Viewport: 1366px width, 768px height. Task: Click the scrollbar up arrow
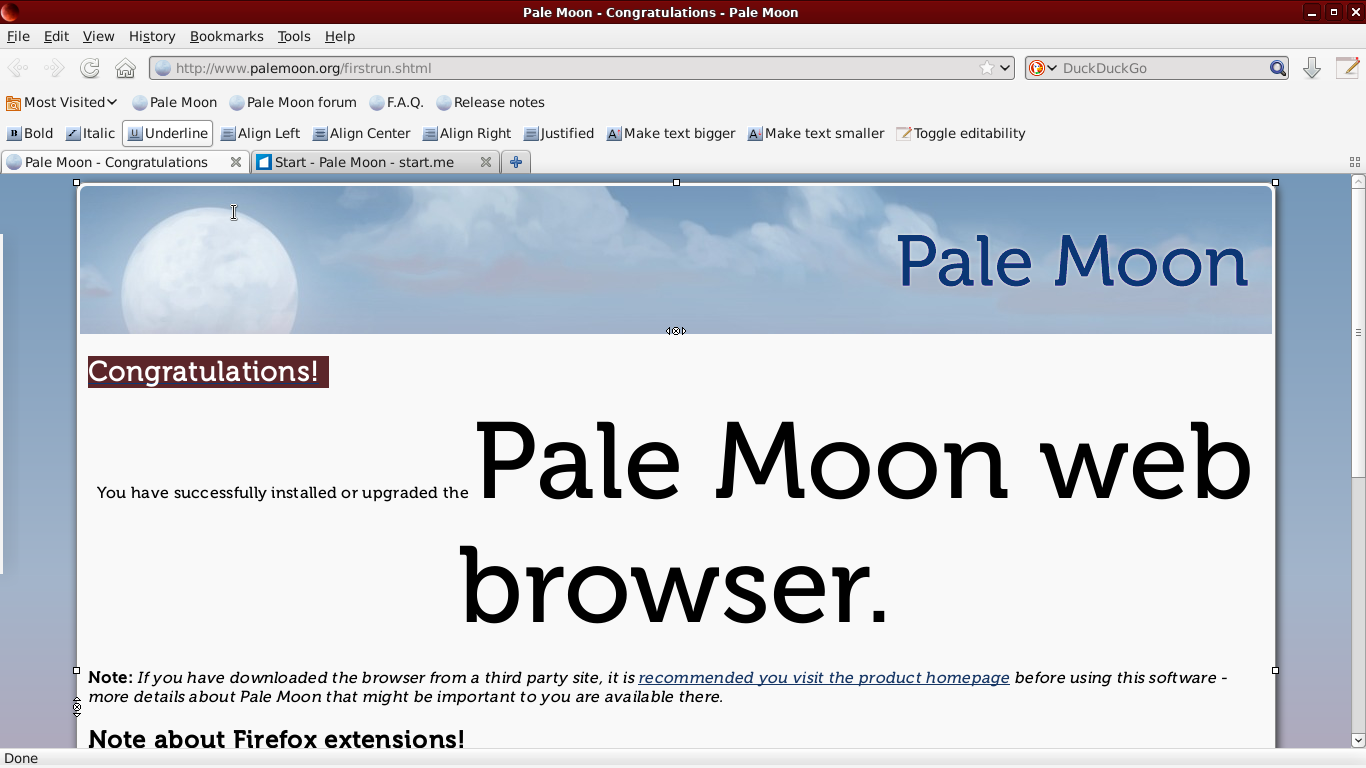1358,182
